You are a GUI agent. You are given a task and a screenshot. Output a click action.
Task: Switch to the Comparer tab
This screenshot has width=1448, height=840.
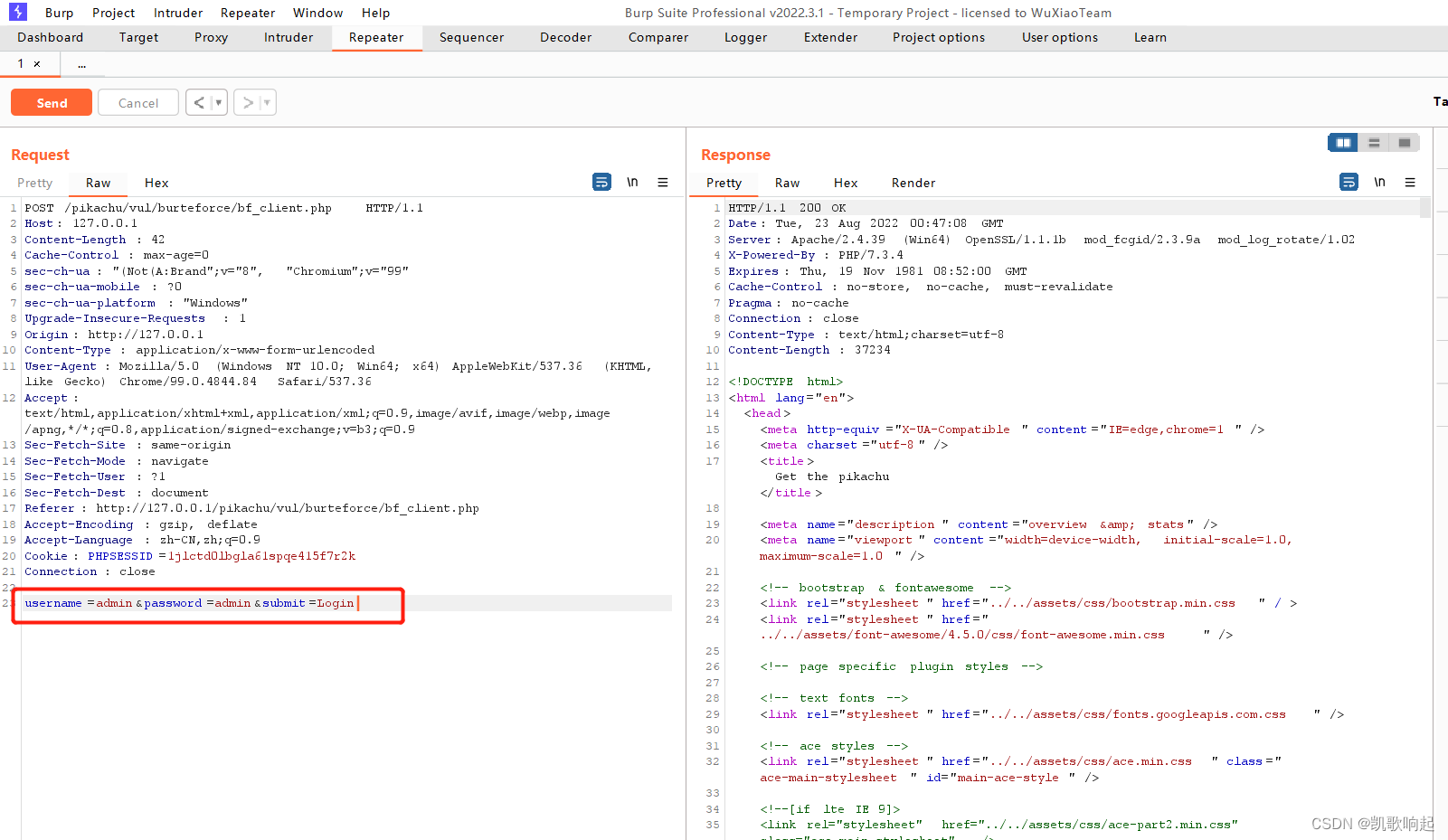(x=658, y=37)
